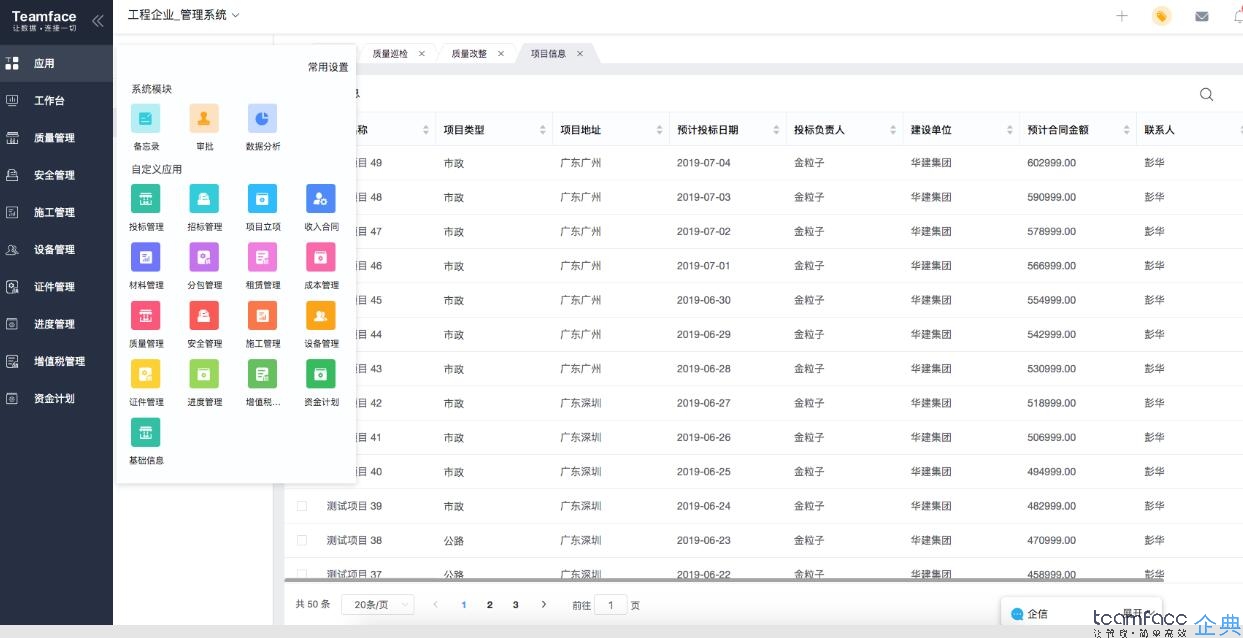Open 质量管理 in the sidebar
Screen dimensions: 1243x638
click(x=56, y=138)
